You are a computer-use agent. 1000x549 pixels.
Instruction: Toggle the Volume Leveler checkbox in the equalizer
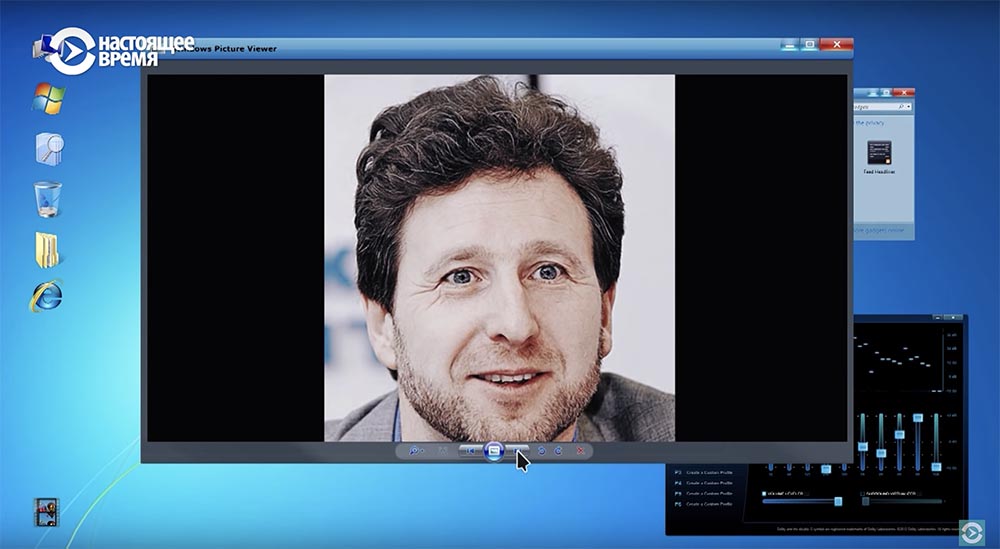tap(764, 494)
